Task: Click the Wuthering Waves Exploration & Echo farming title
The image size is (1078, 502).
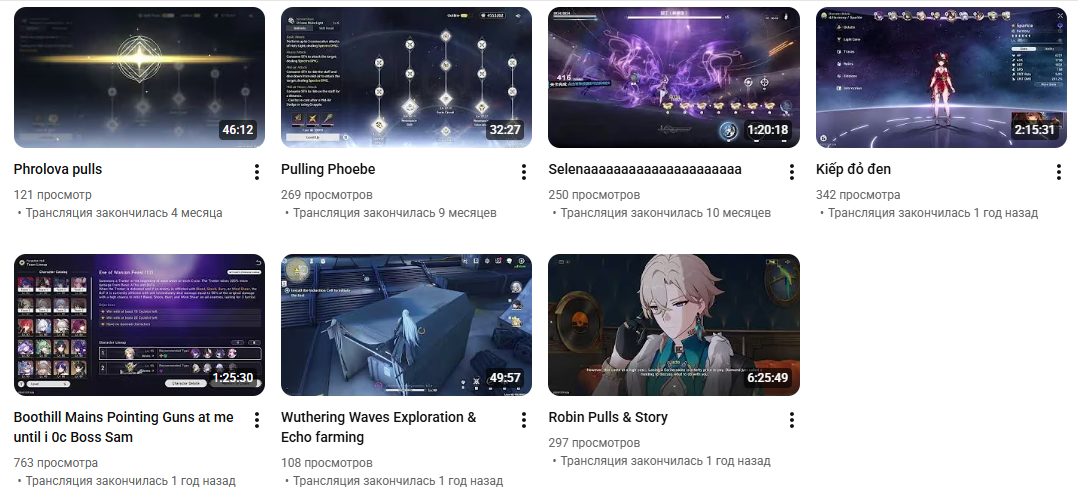Action: click(379, 427)
